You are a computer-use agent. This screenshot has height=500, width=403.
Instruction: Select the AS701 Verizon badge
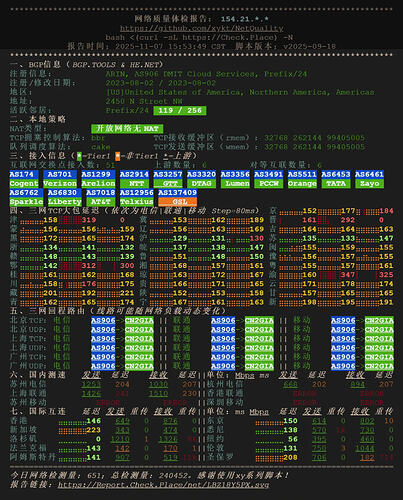tap(60, 179)
